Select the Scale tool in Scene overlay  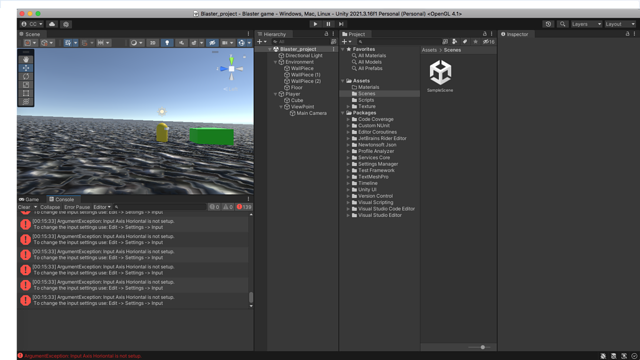[x=26, y=85]
